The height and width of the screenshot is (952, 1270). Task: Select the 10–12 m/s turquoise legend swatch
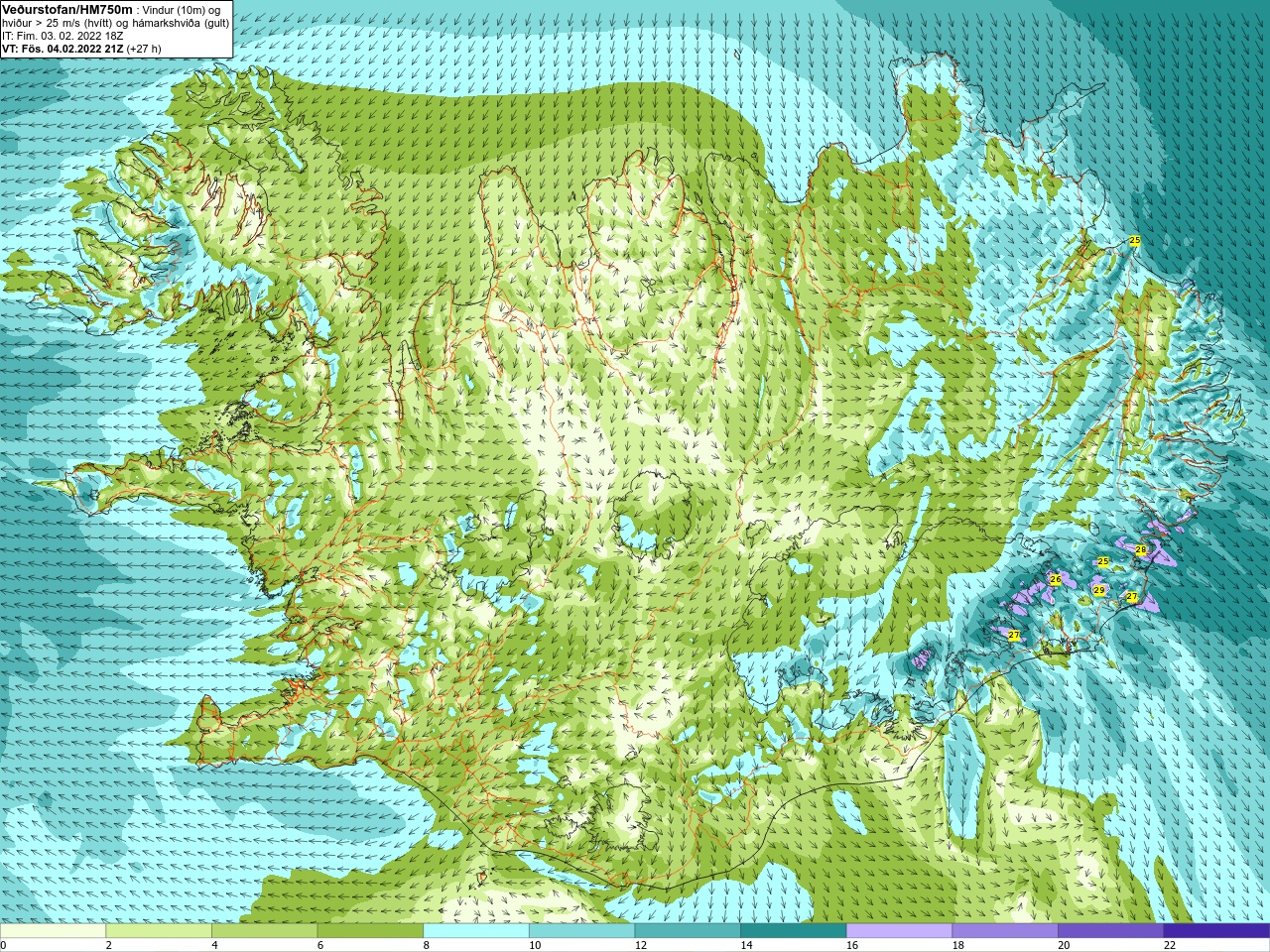[x=581, y=931]
